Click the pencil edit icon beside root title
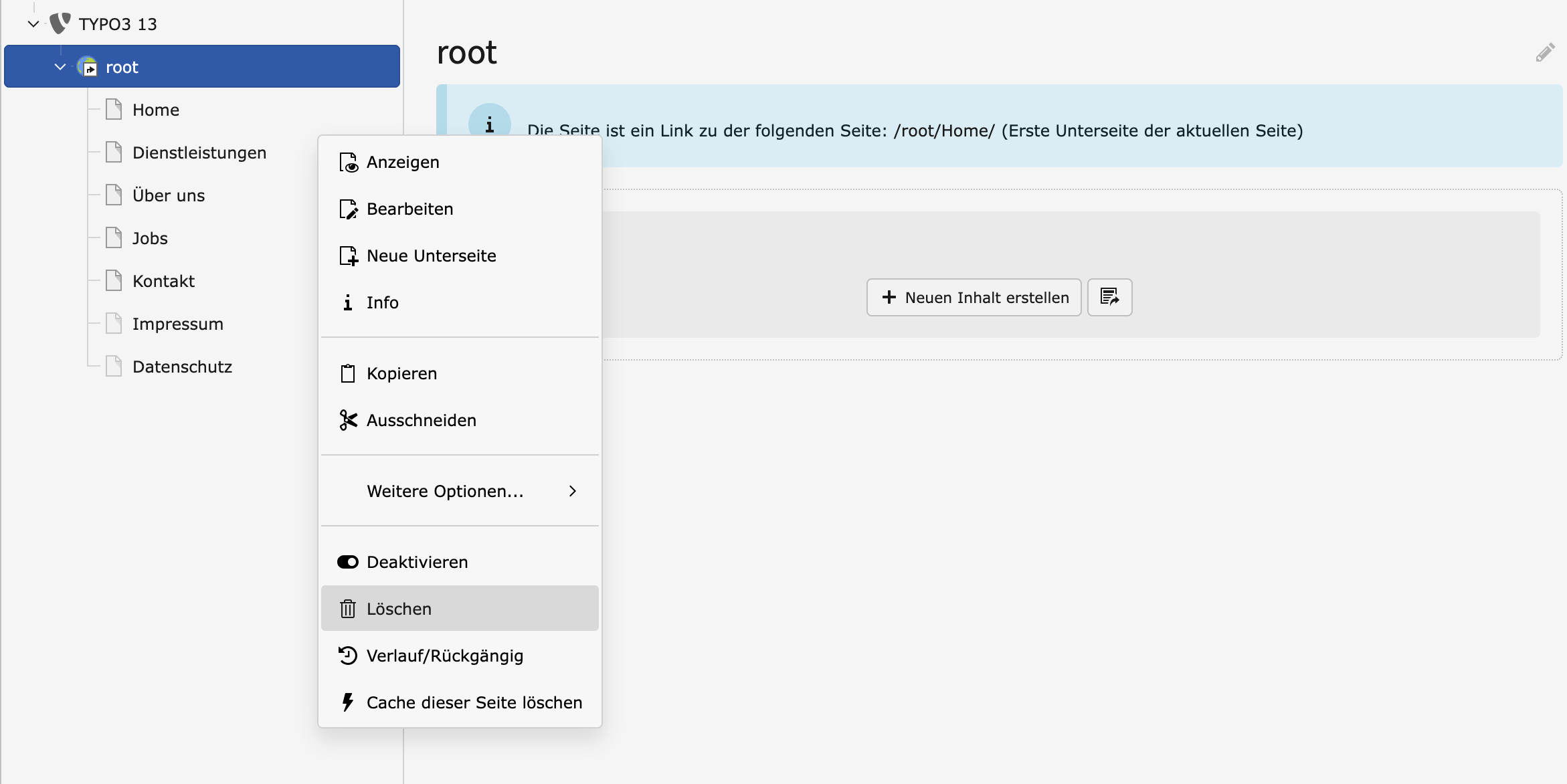The image size is (1567, 784). 1545,53
